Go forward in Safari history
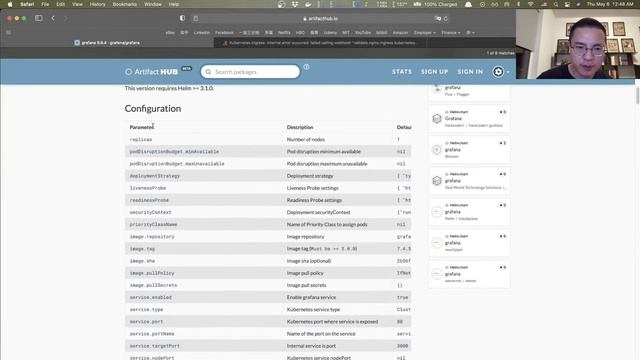Viewport: 640px width, 360px height. coord(65,18)
